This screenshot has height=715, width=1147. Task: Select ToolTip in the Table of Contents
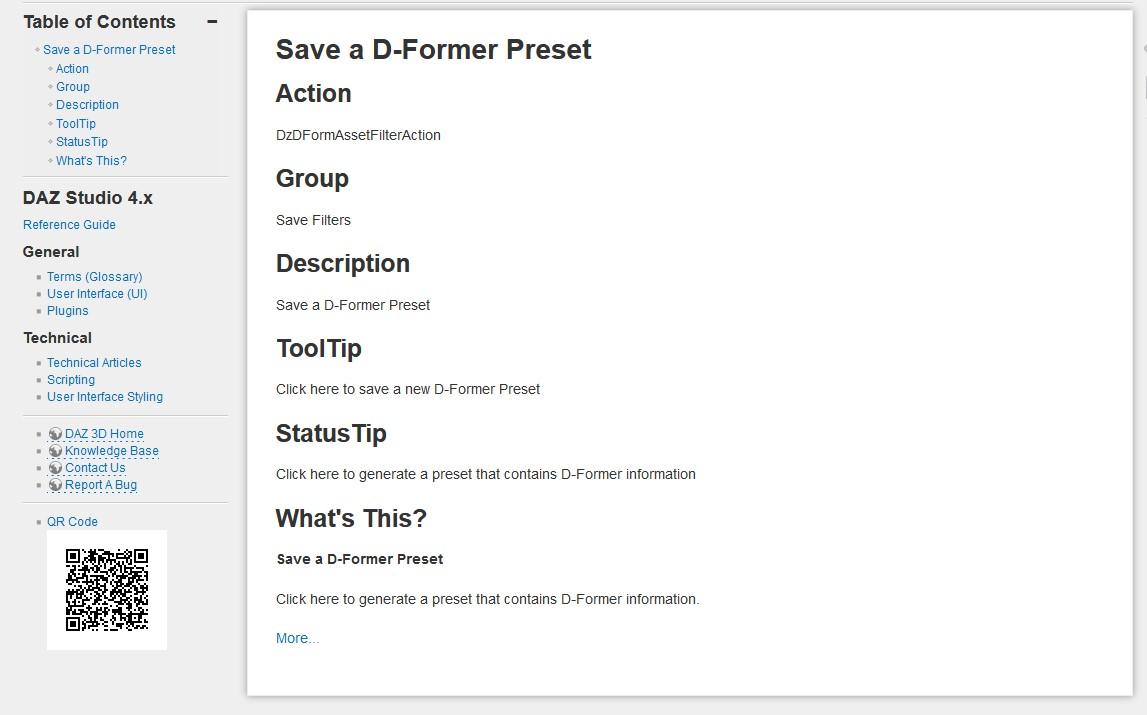[x=76, y=124]
